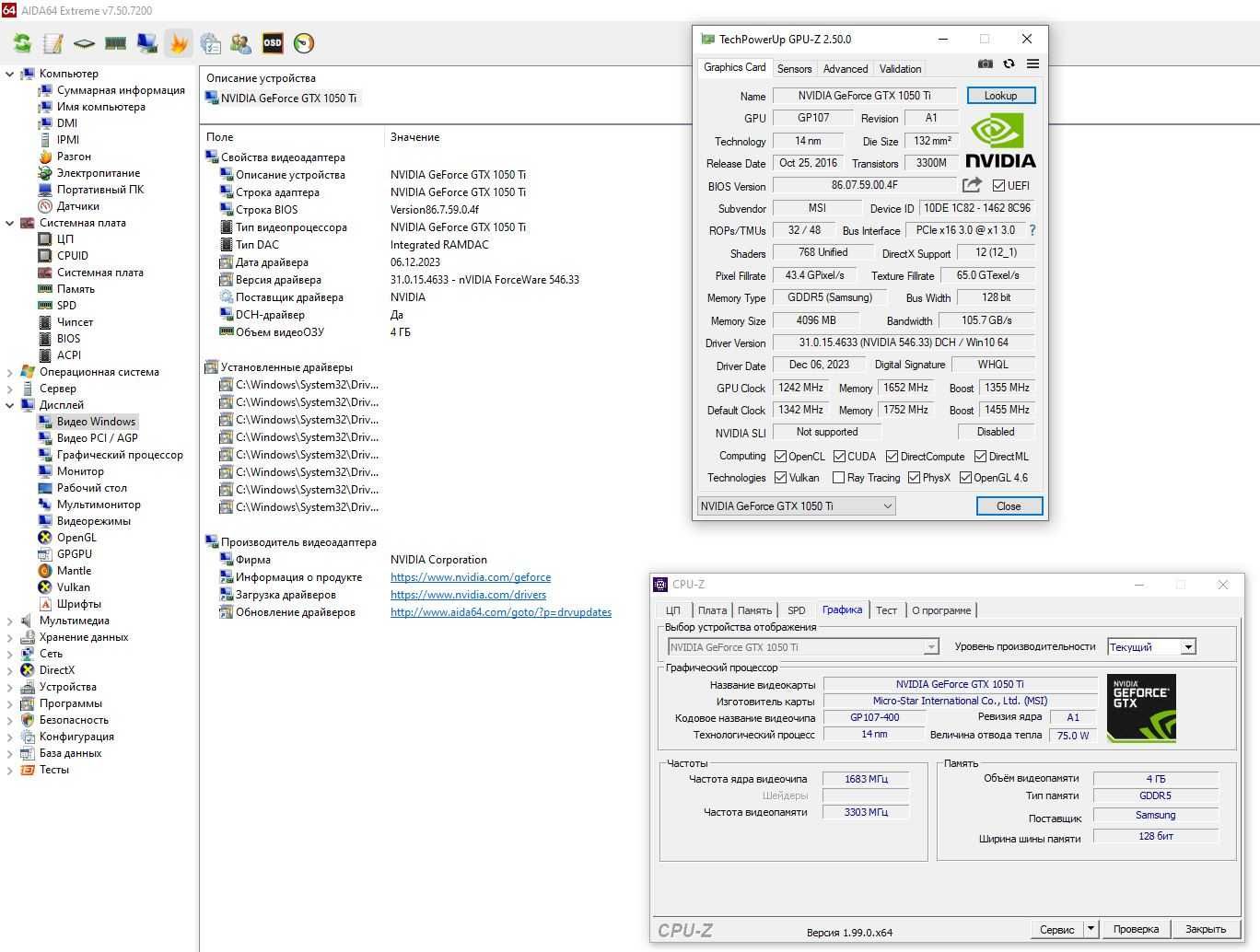Toggle the Ray Tracing checkbox in GPU-Z
1260x952 pixels.
click(838, 478)
